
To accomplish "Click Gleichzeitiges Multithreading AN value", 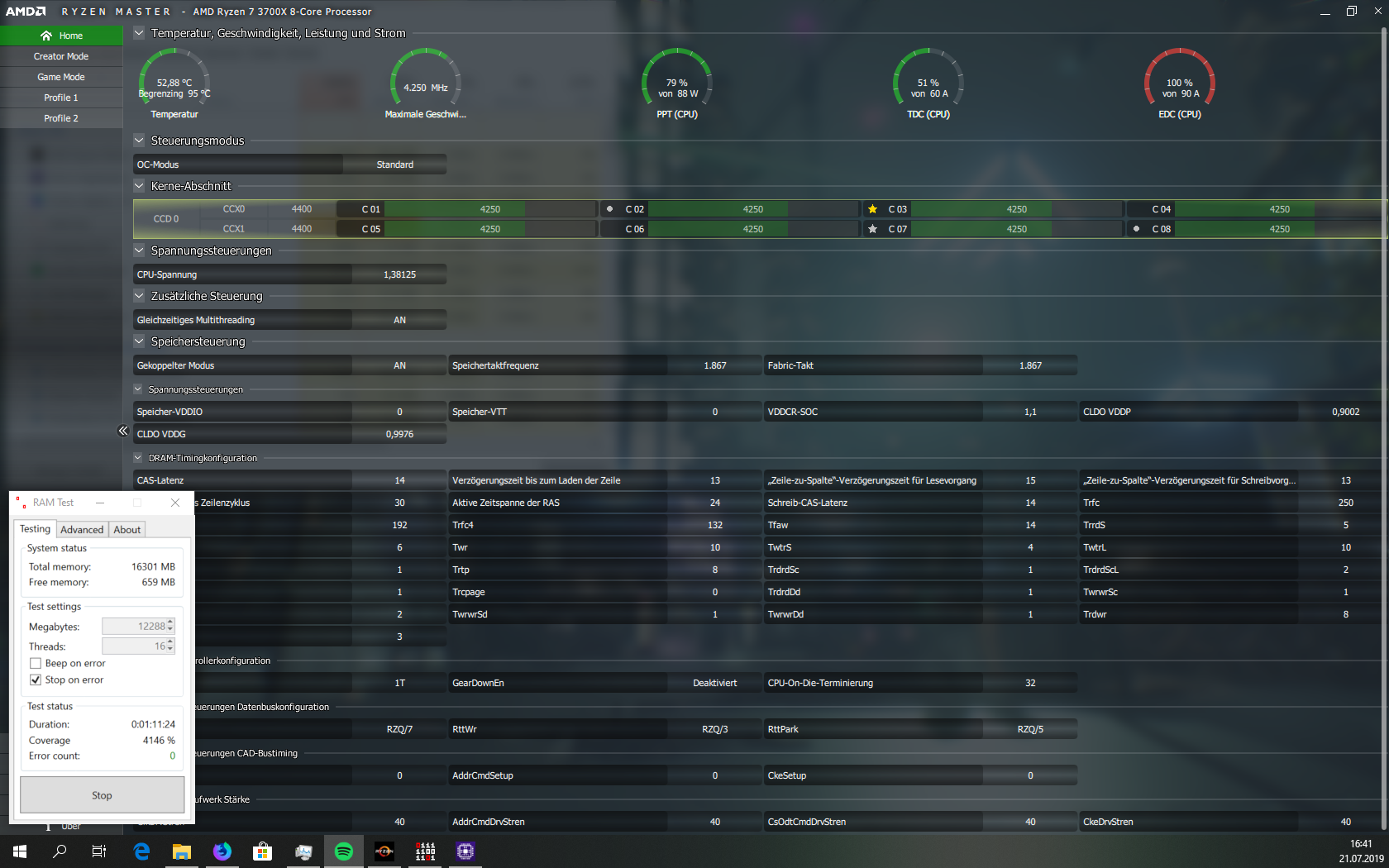I will click(399, 320).
